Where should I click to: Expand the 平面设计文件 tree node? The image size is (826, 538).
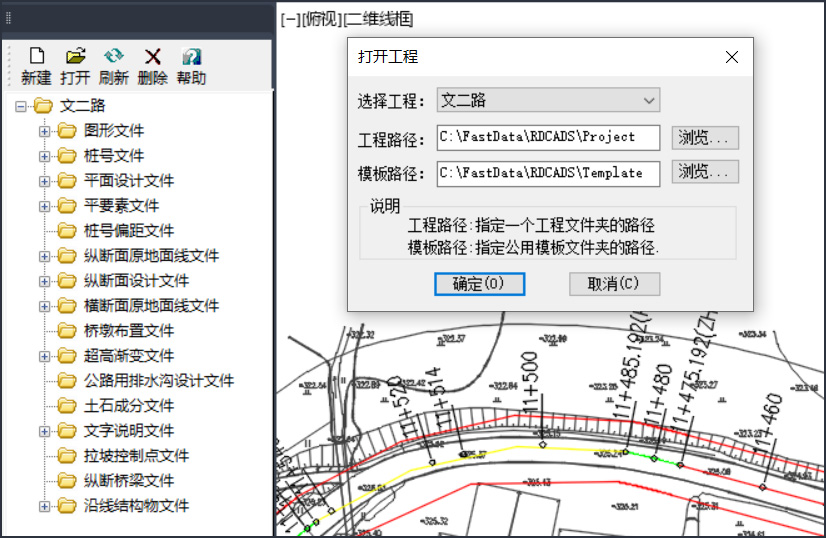click(x=44, y=181)
